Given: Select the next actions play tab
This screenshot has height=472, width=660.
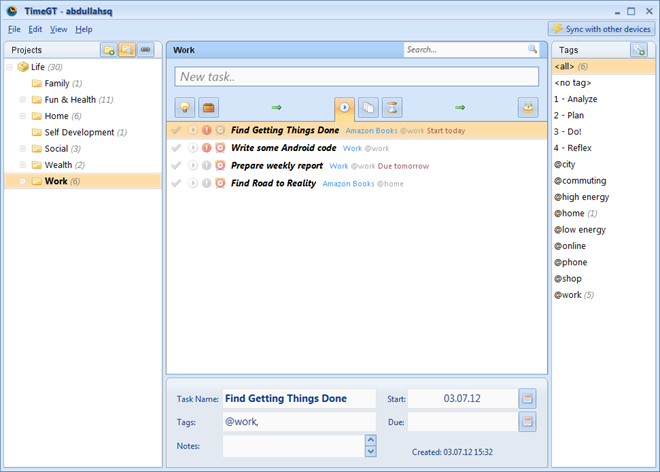Looking at the screenshot, I should pos(344,108).
